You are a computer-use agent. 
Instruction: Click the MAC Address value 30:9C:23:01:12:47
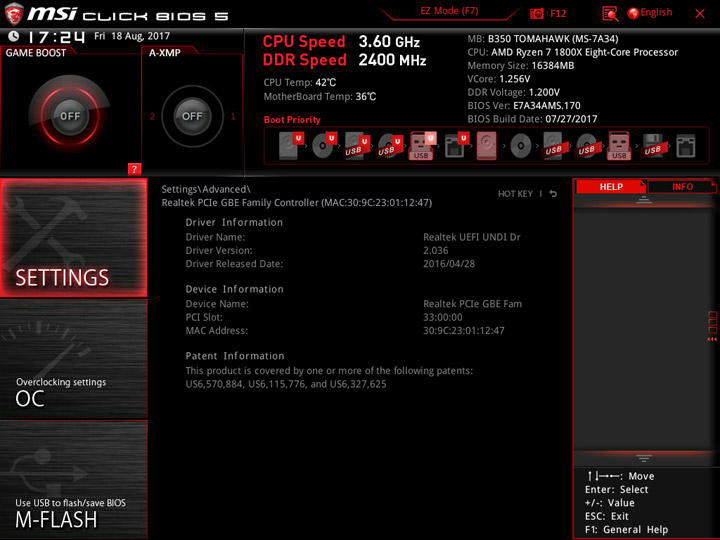[463, 331]
